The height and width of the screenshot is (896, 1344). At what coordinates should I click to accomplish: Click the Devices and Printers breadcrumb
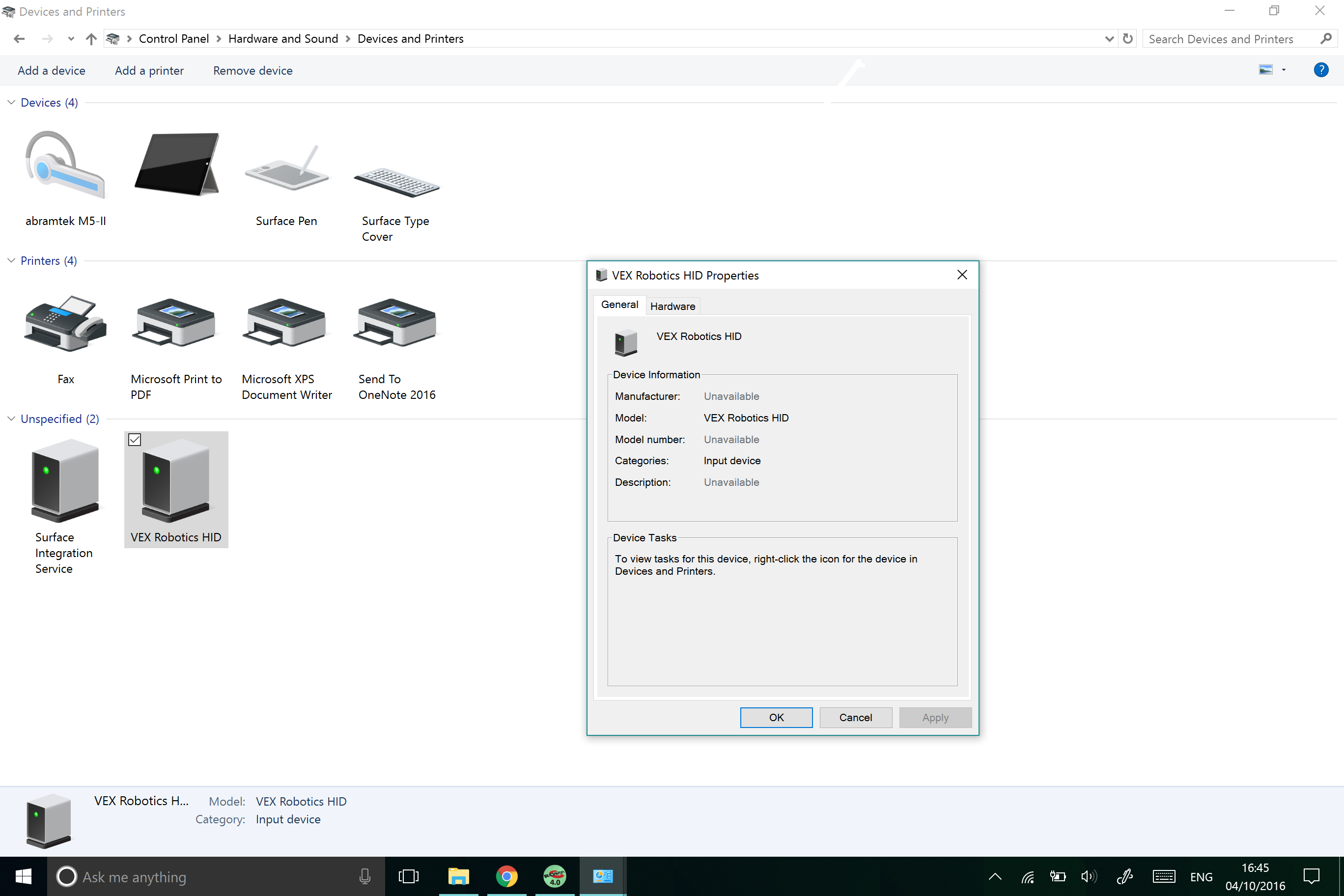tap(410, 38)
